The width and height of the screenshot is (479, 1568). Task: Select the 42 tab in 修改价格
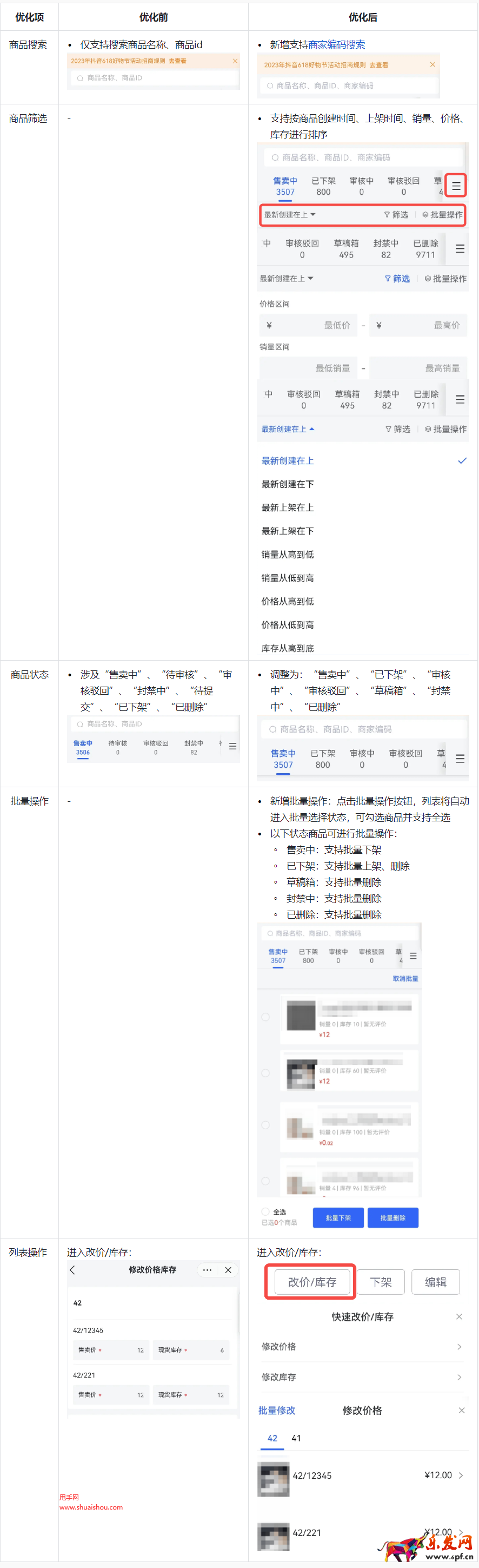tap(272, 1438)
